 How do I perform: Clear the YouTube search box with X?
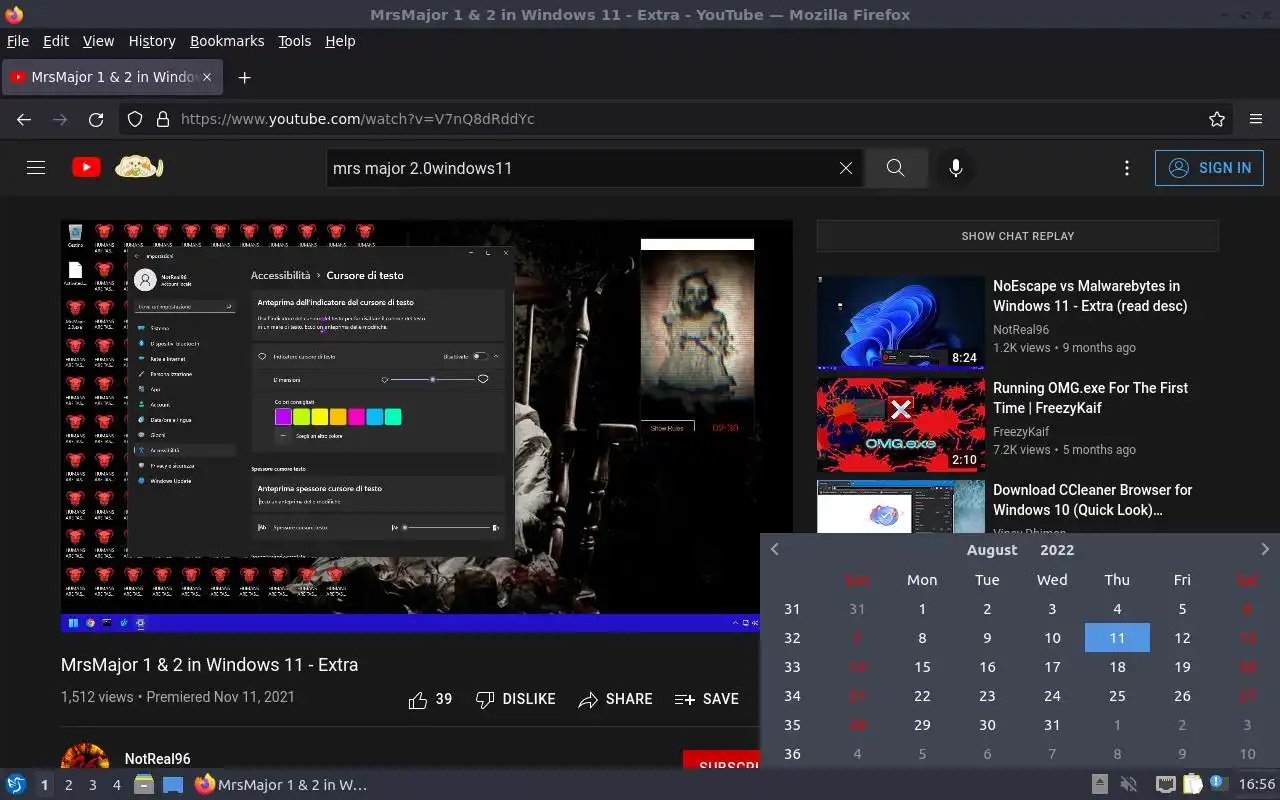846,168
